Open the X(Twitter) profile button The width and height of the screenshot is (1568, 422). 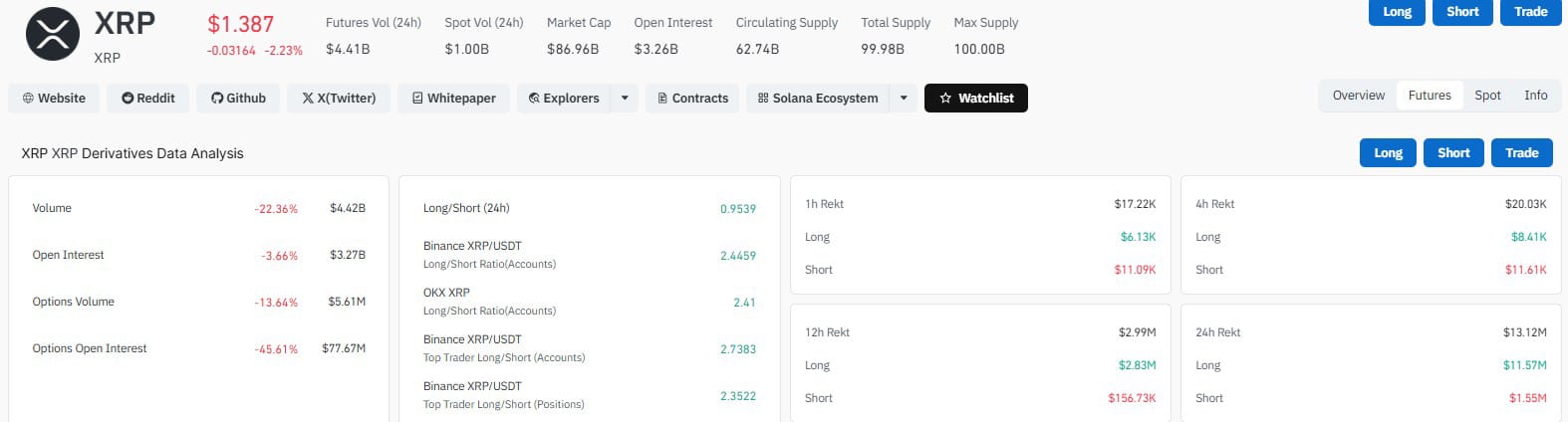339,98
